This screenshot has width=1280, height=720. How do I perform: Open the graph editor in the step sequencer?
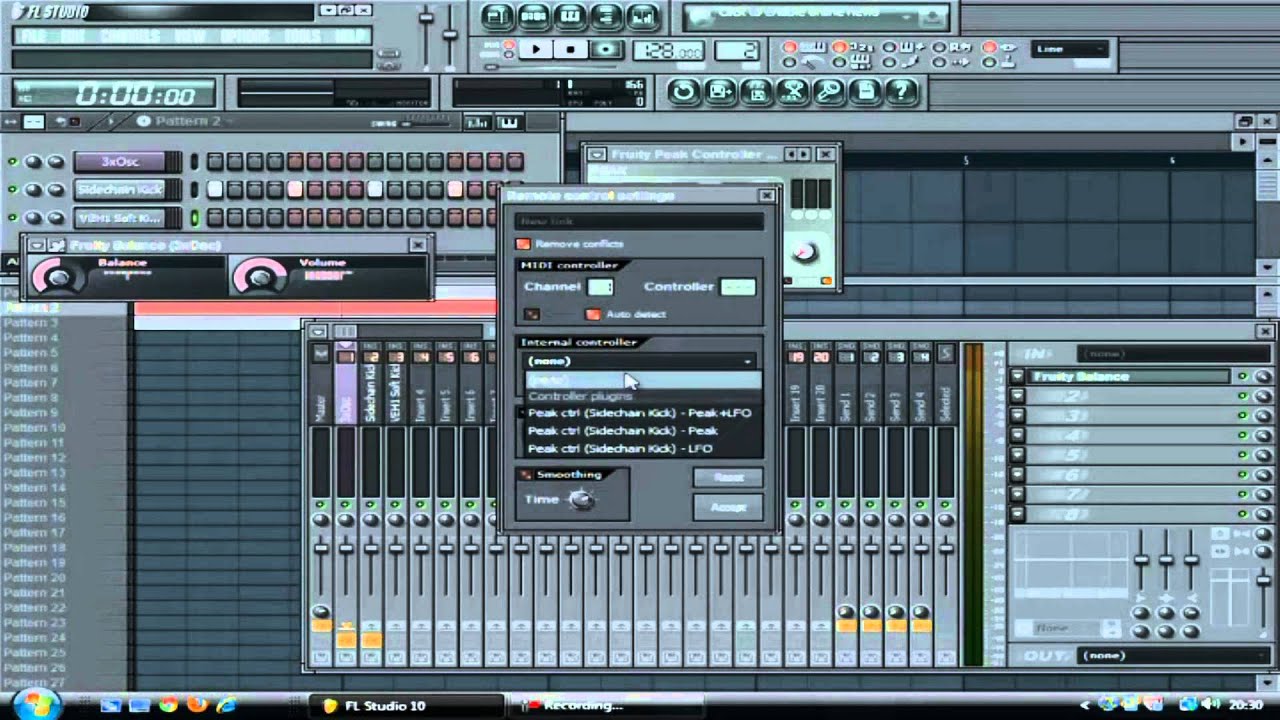point(477,122)
